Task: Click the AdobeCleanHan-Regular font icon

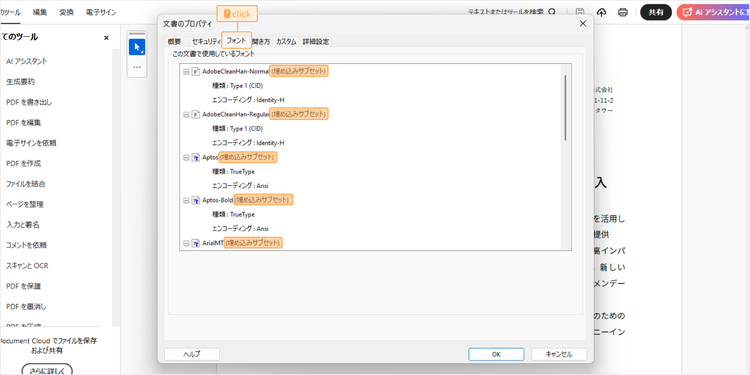Action: 196,114
